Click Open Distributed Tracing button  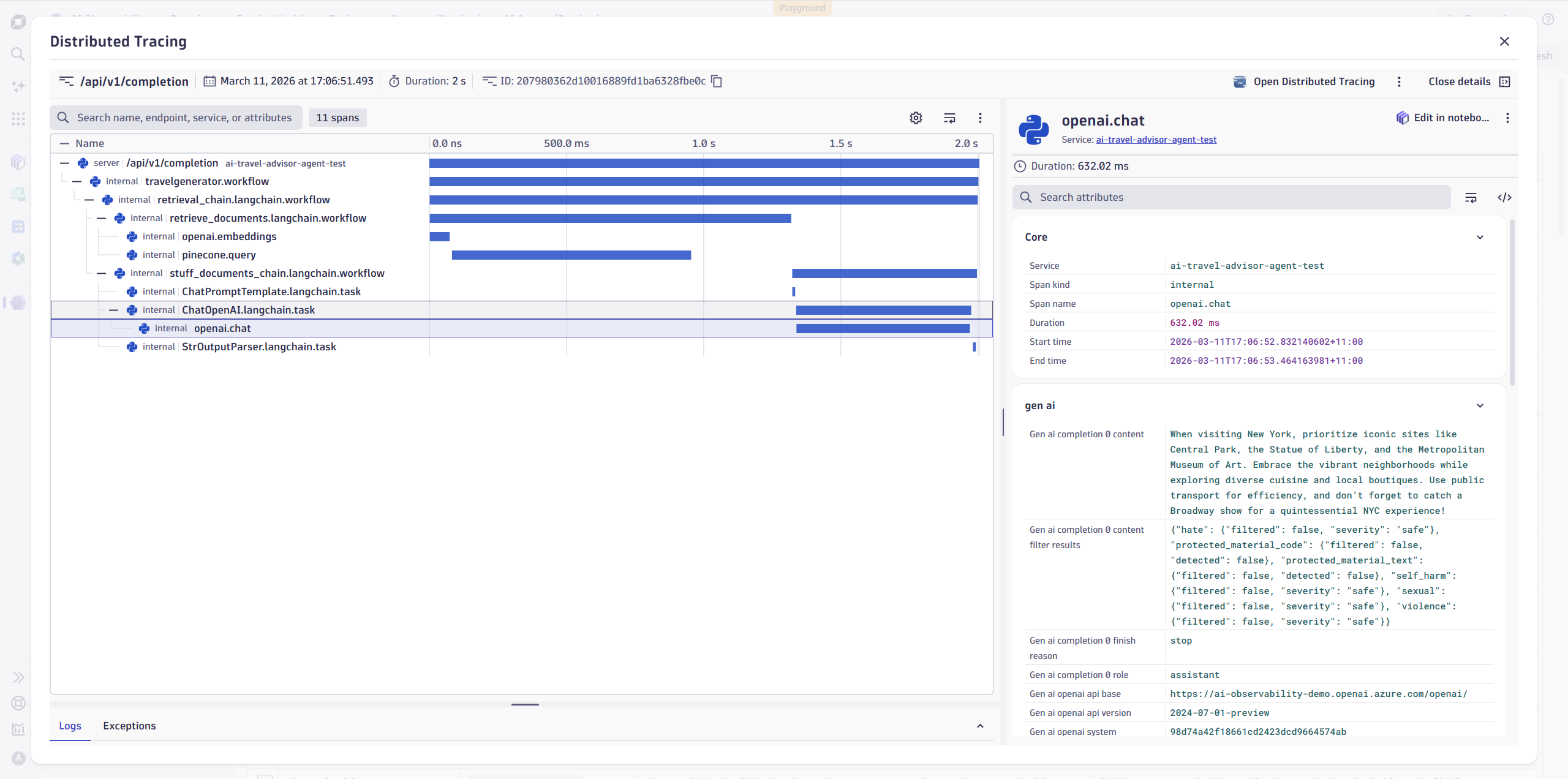1304,81
